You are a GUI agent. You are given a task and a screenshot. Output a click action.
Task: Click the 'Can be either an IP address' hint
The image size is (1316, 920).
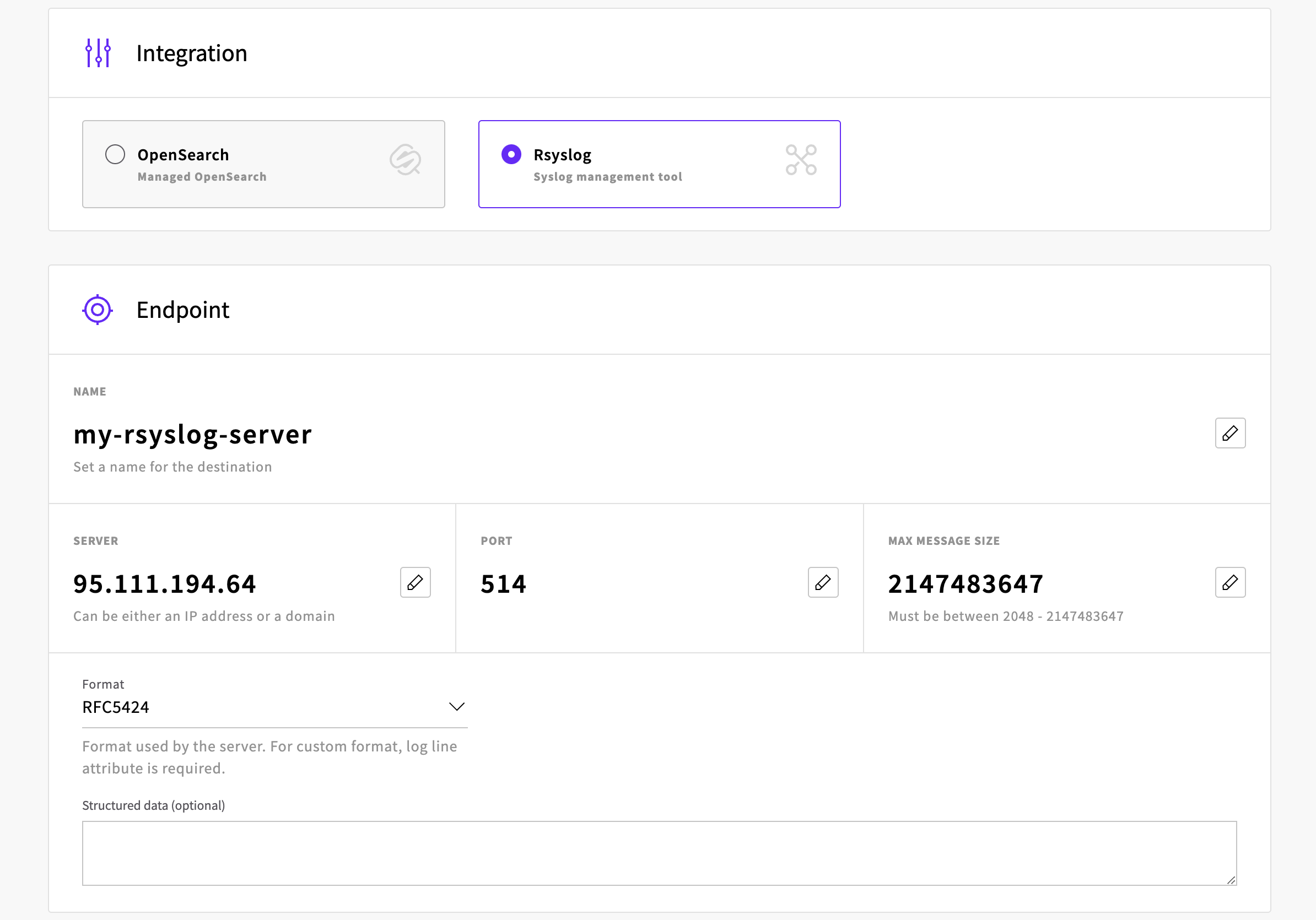pyautogui.click(x=204, y=616)
